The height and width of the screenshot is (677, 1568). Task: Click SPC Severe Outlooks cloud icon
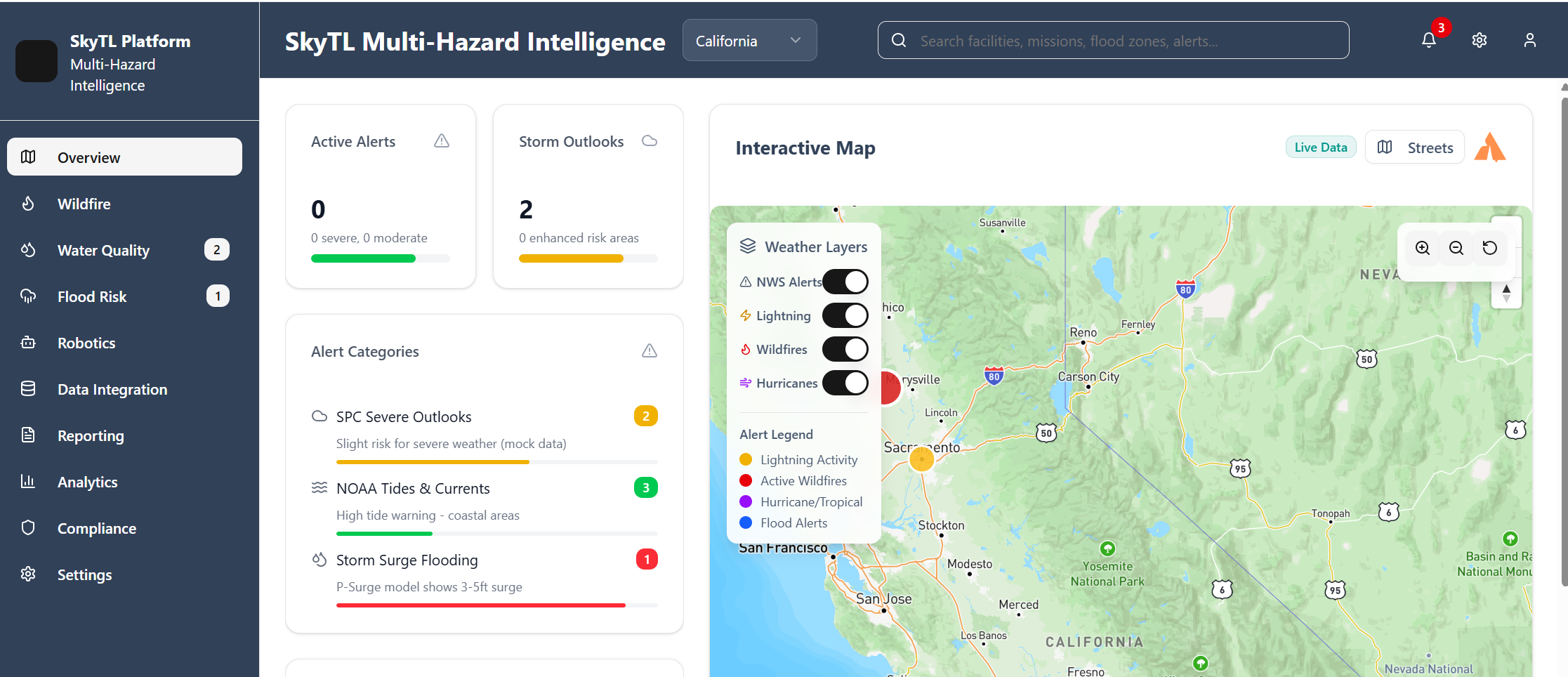tap(319, 416)
